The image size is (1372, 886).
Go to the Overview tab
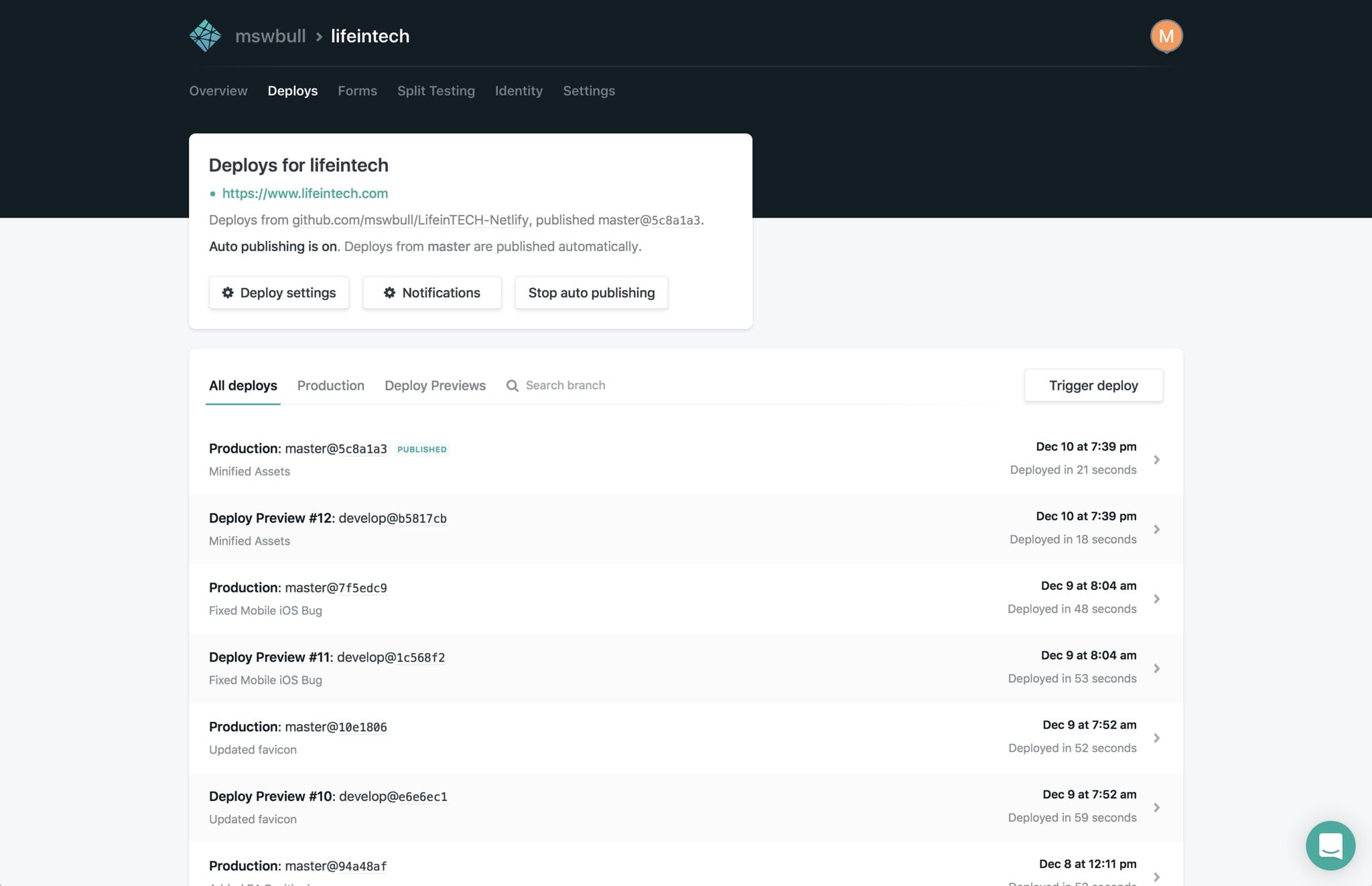(x=218, y=90)
